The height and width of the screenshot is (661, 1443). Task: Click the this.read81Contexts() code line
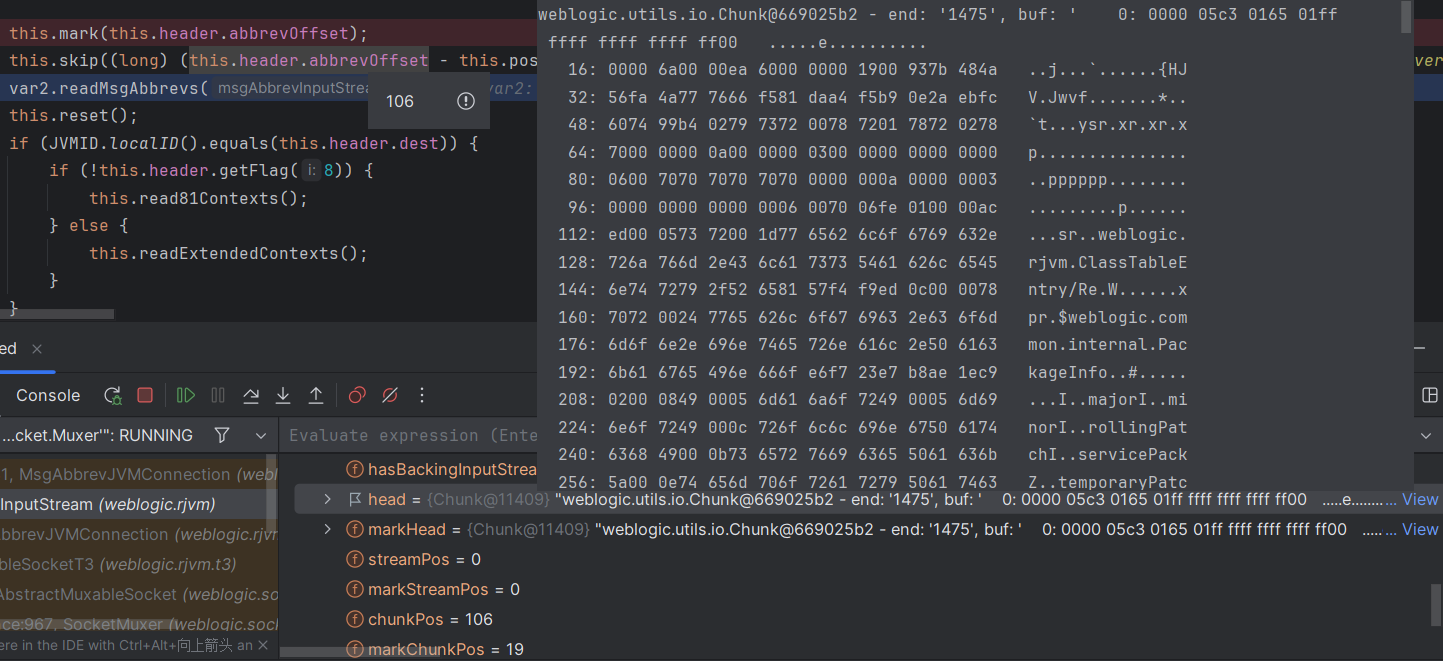(199, 198)
